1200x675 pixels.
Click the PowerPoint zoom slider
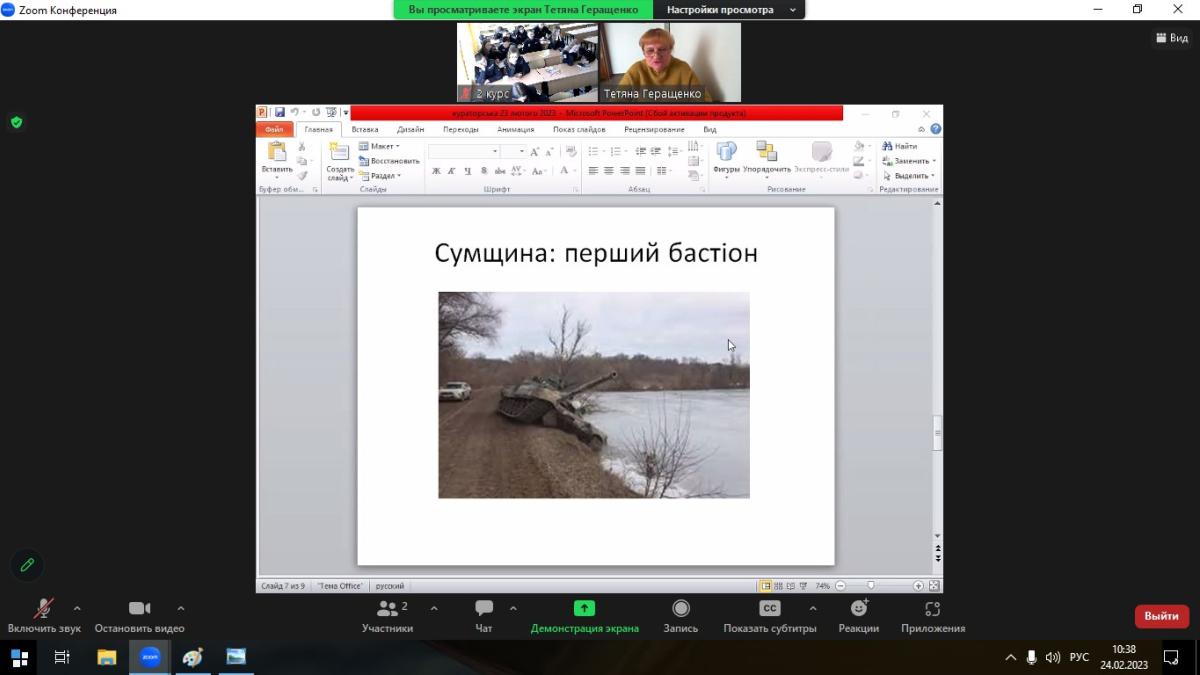click(871, 585)
